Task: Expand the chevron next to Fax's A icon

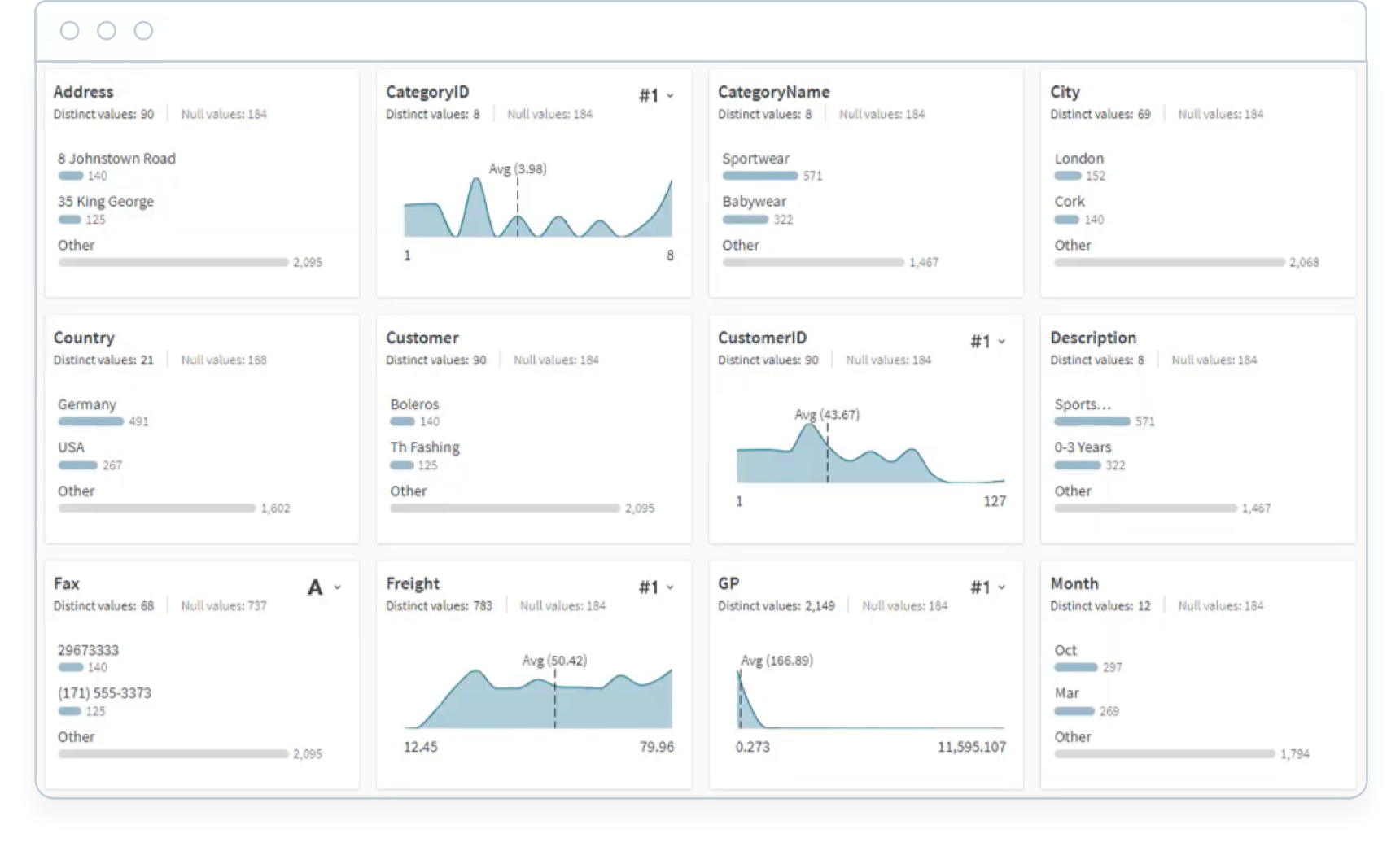Action: point(338,587)
